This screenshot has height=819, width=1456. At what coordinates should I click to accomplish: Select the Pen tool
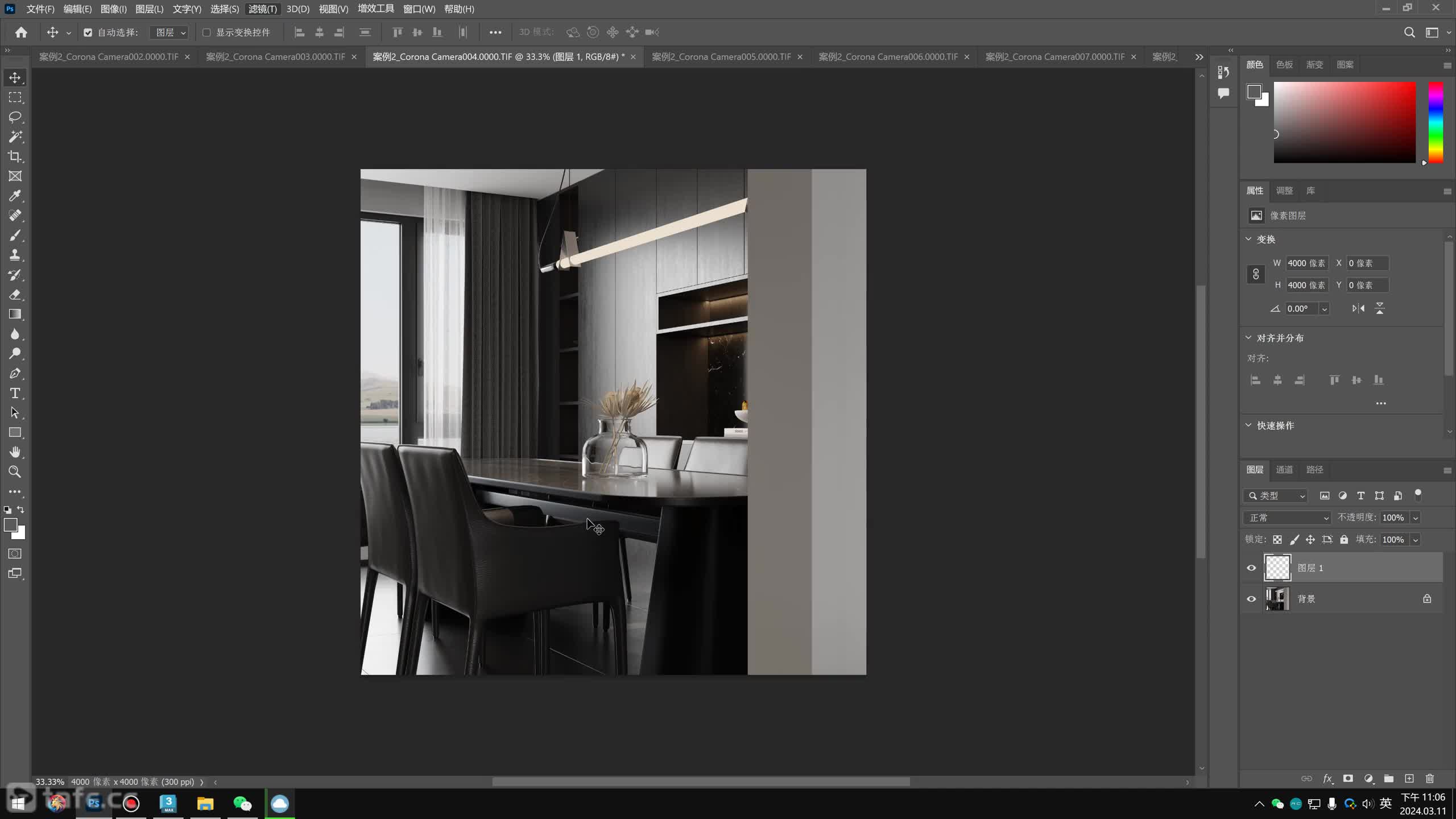click(15, 374)
